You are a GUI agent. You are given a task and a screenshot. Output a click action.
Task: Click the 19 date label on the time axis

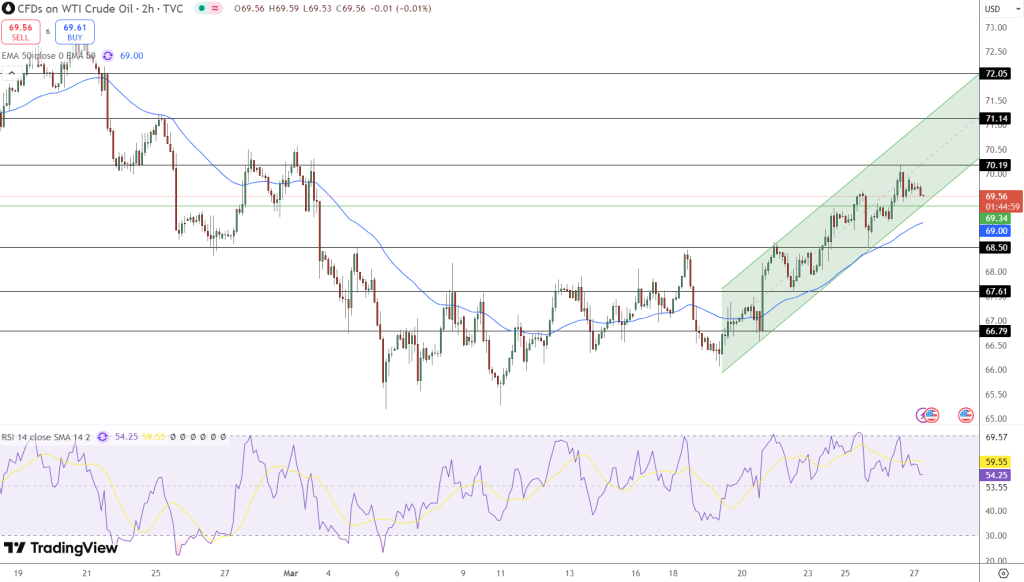click(18, 573)
